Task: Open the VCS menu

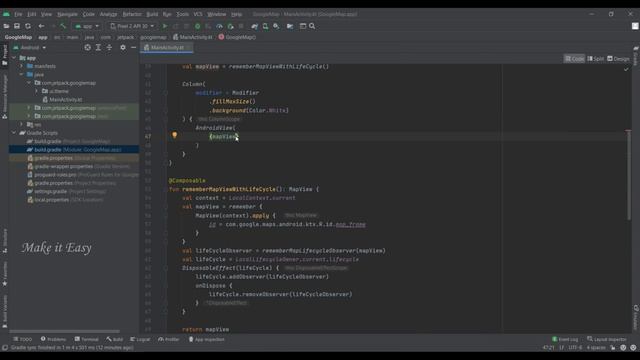Action: pyautogui.click(x=198, y=14)
